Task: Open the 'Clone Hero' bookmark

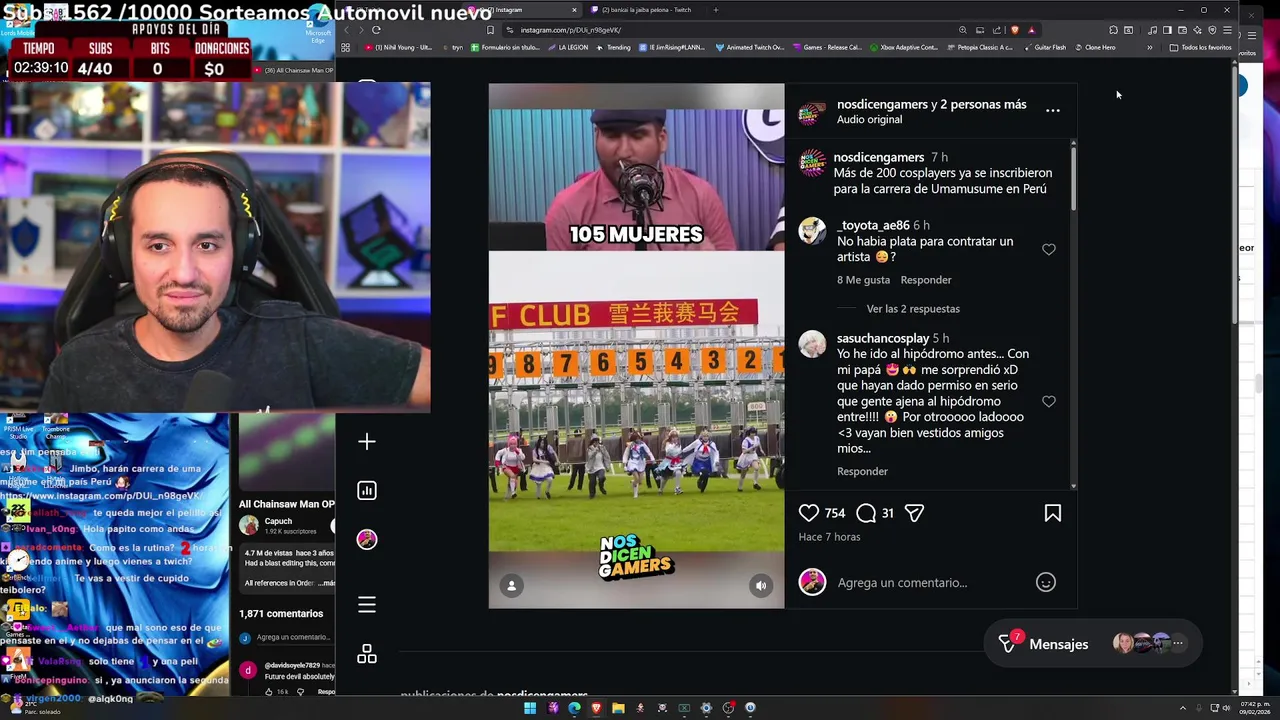Action: click(x=1095, y=47)
